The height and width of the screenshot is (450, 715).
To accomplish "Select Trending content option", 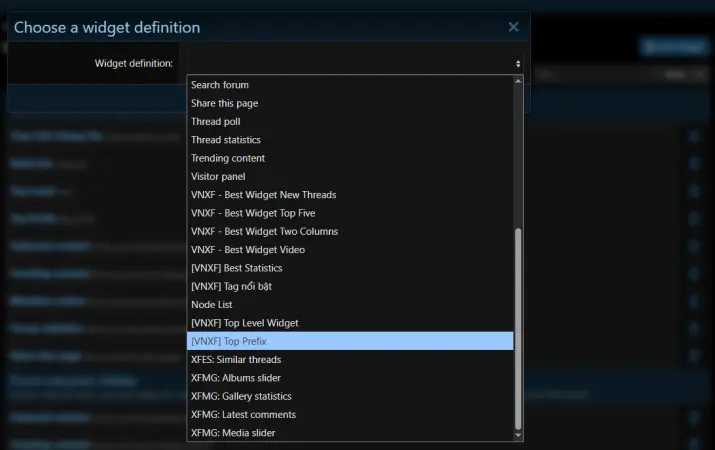I will (228, 158).
